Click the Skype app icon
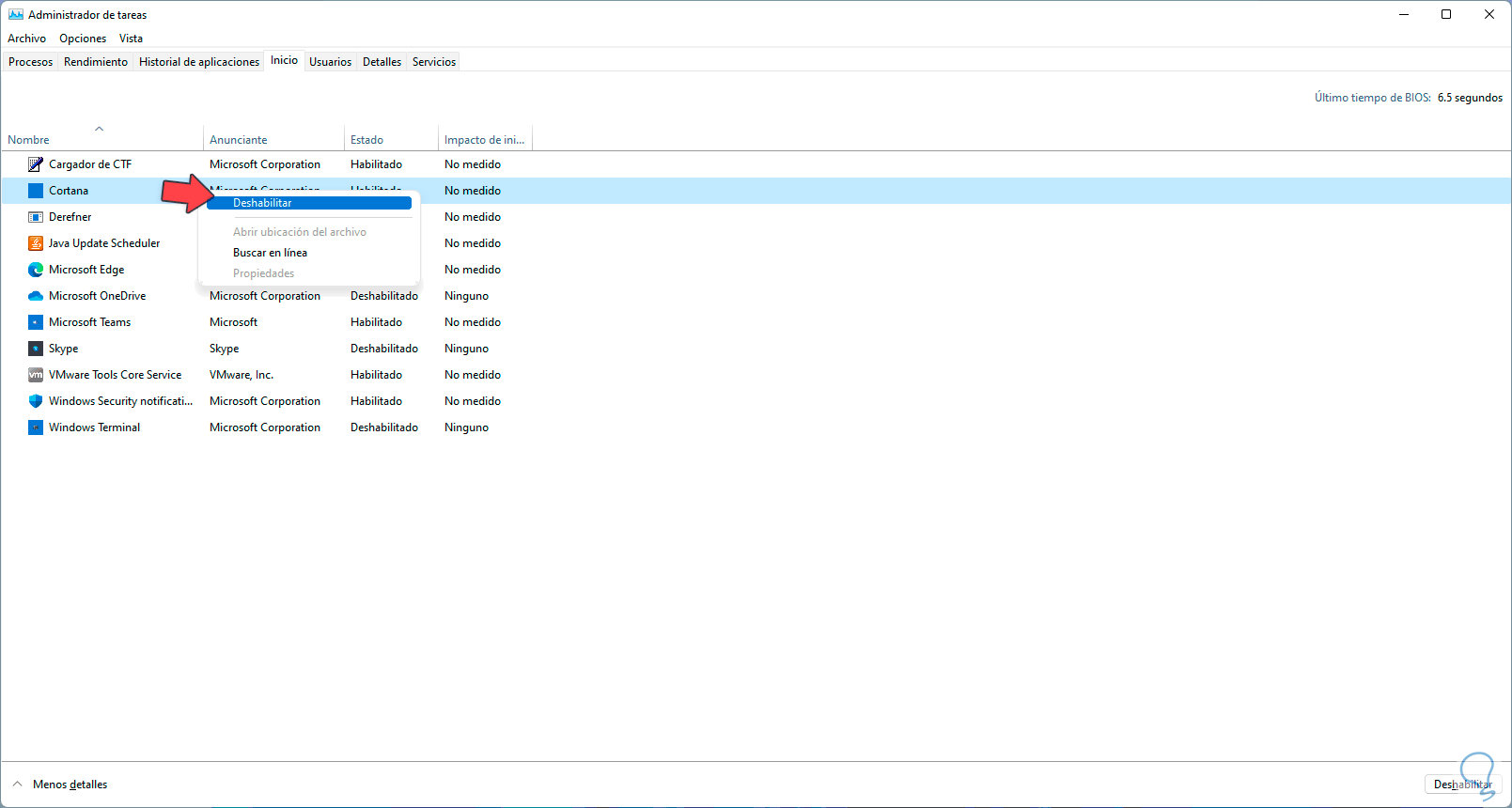Screen dimensions: 1512x808 click(x=36, y=349)
